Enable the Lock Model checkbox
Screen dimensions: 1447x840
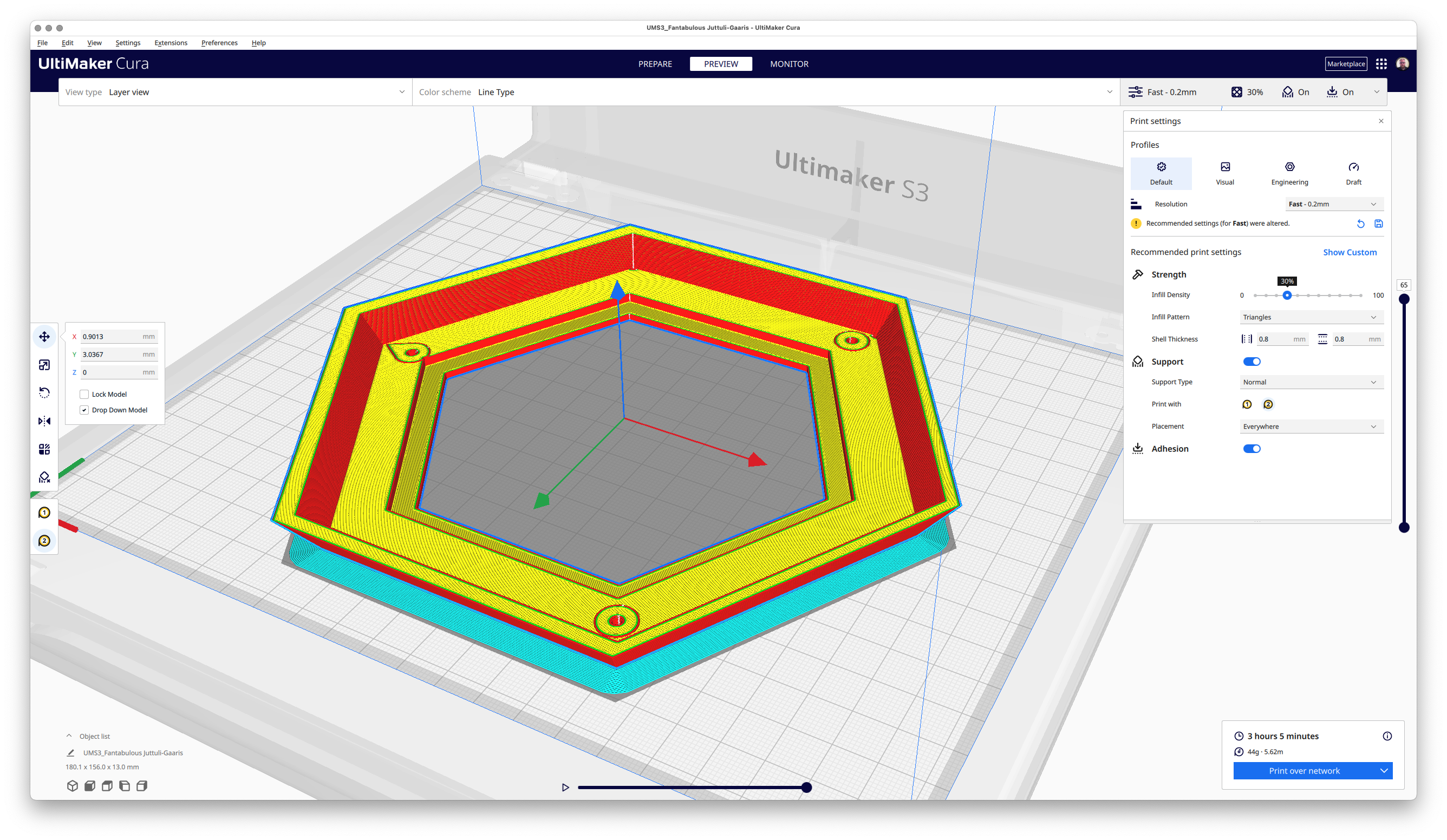[x=84, y=394]
